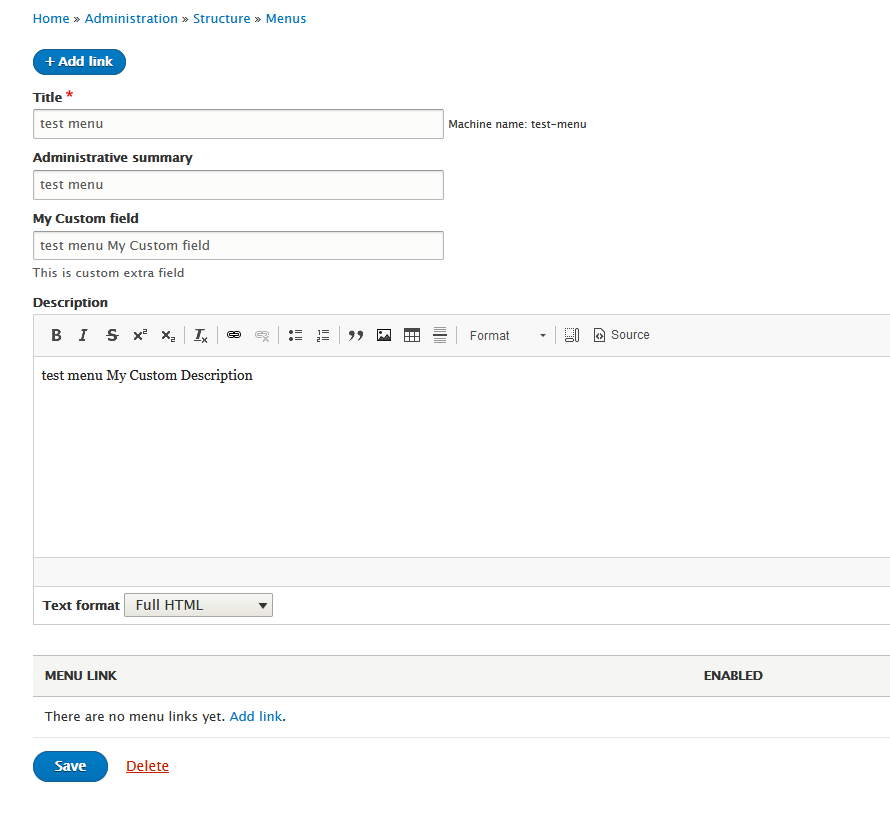This screenshot has height=827, width=890.
Task: Insert a table in the editor
Action: click(412, 336)
